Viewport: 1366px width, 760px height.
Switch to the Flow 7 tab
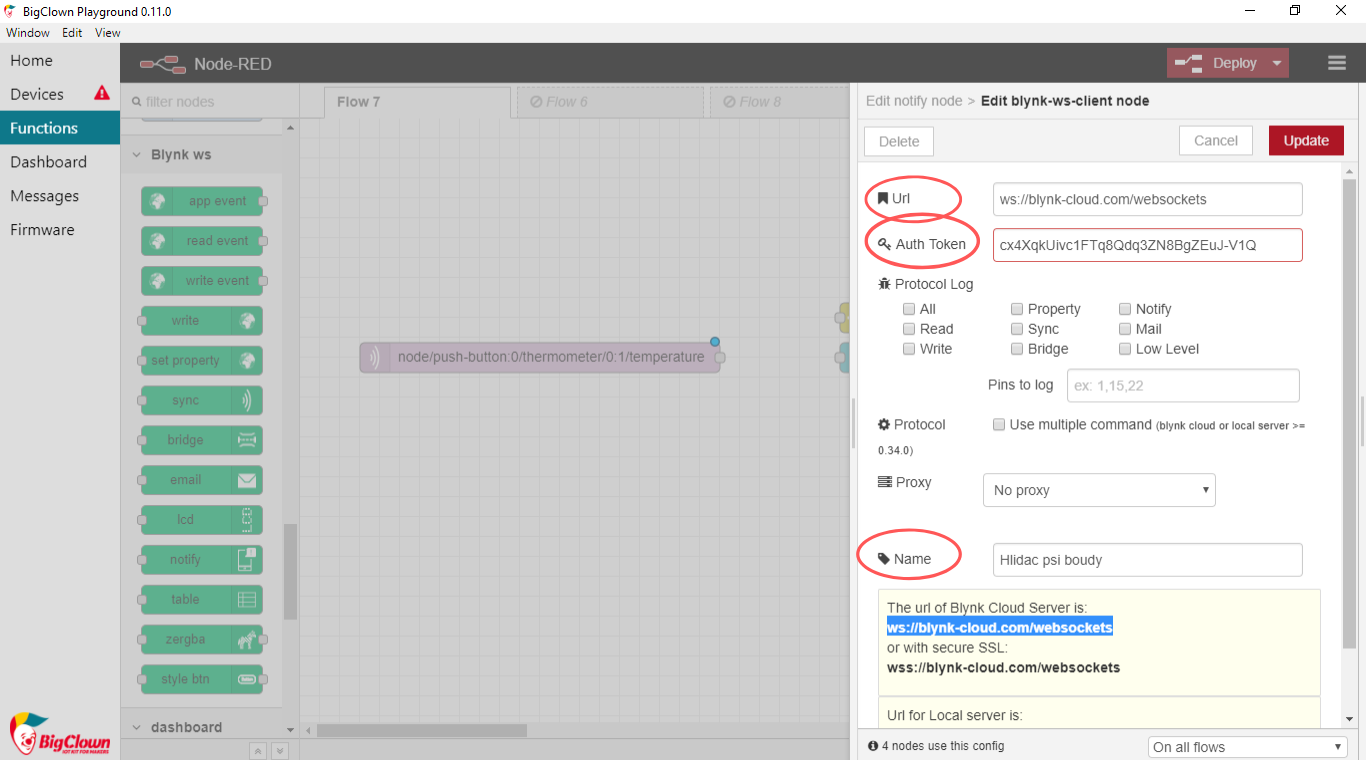point(418,102)
